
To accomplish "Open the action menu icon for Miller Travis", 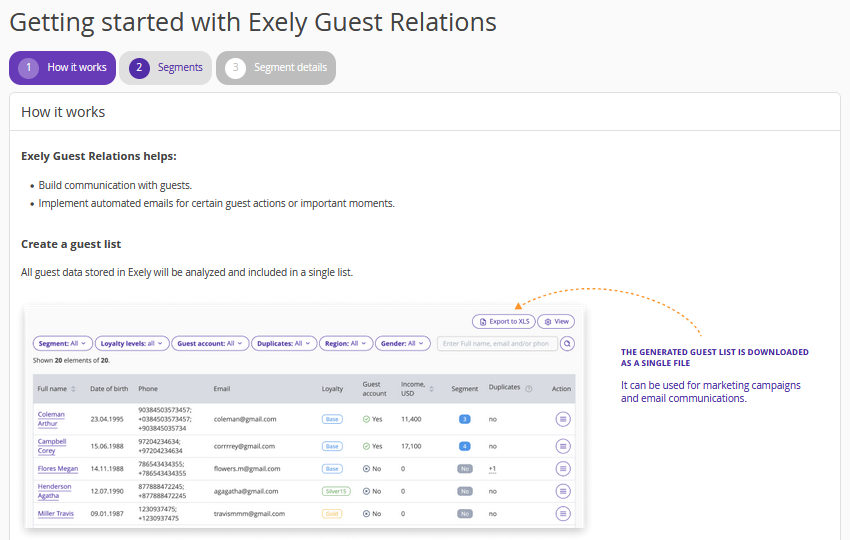I will (x=563, y=514).
